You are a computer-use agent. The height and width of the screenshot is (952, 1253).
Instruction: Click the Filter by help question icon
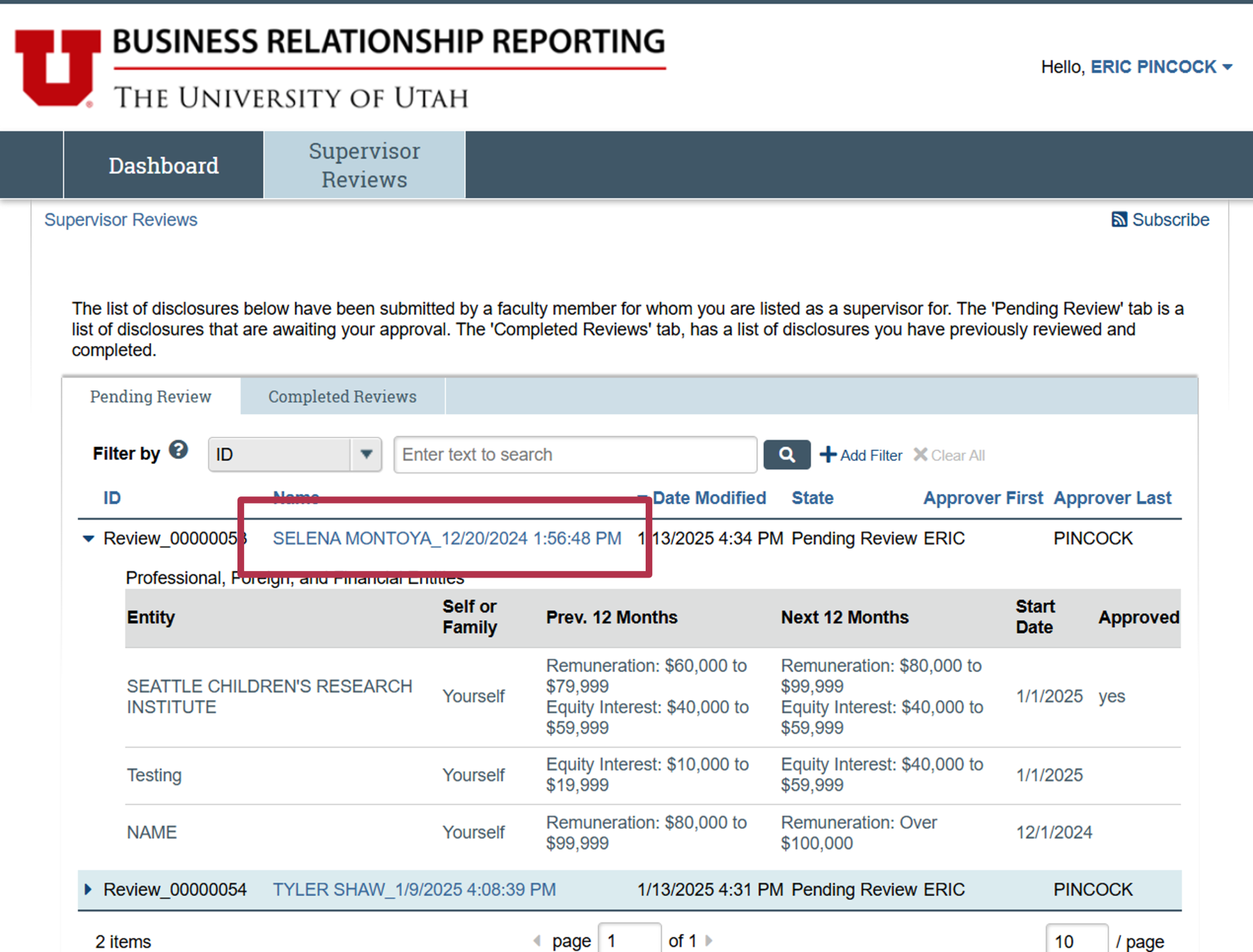(x=178, y=450)
